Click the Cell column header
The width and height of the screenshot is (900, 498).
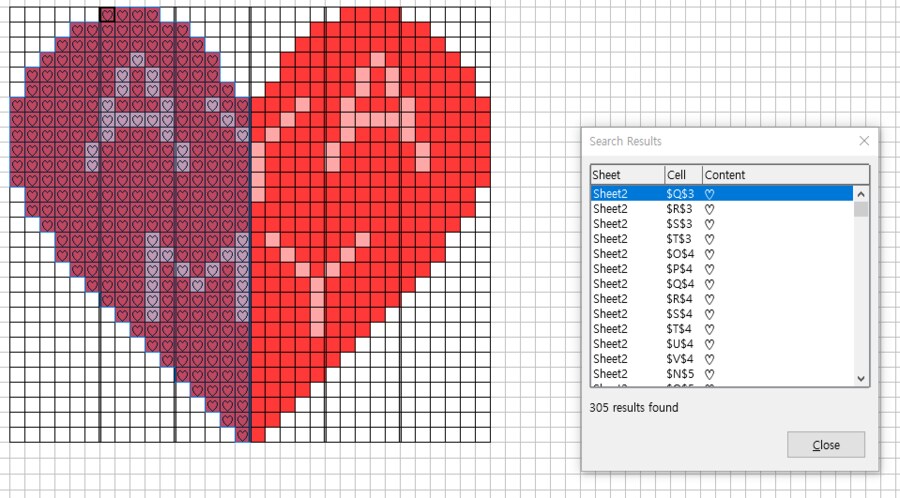point(683,175)
